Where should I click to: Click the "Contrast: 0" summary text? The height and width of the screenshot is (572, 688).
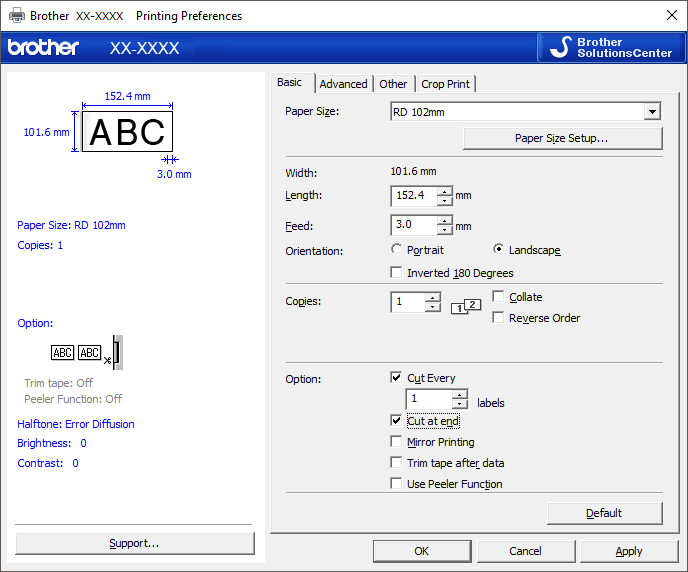click(x=48, y=463)
